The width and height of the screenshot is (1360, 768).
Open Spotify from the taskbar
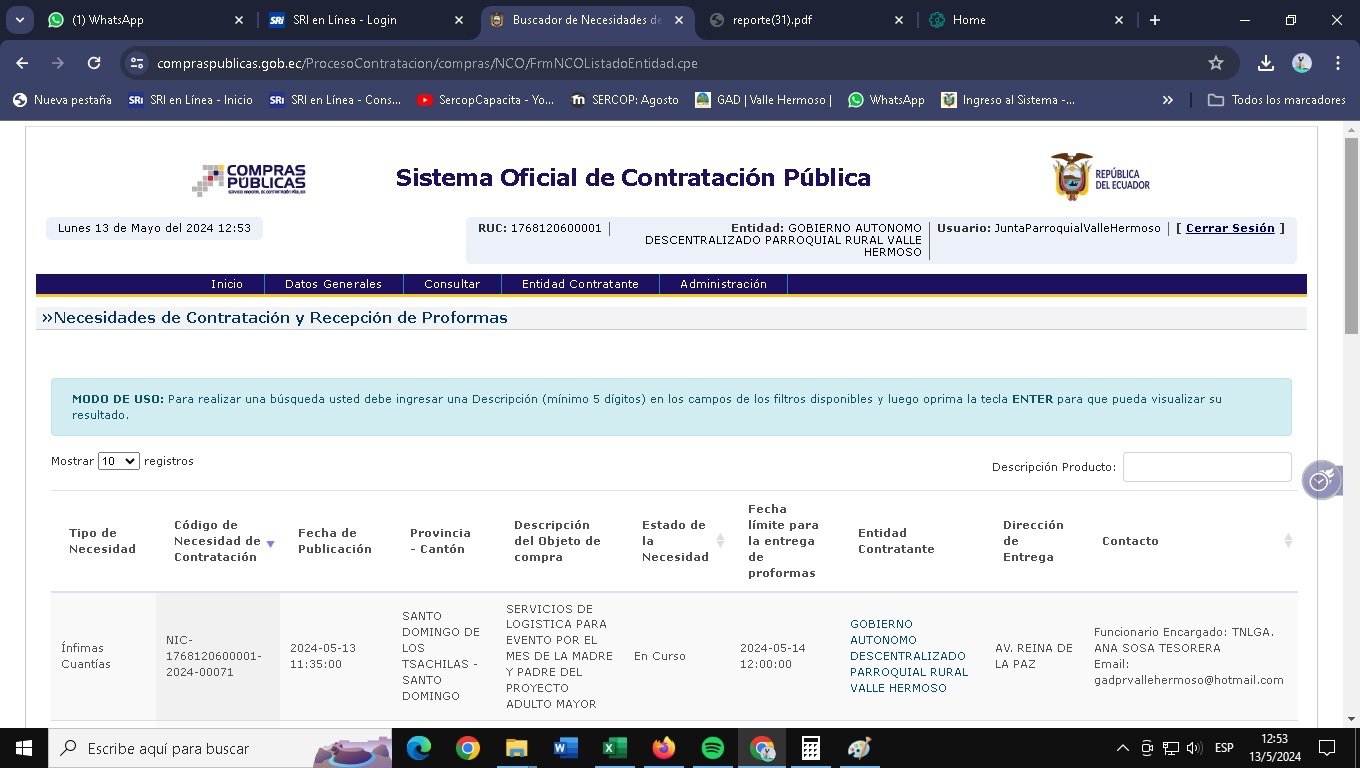click(713, 748)
